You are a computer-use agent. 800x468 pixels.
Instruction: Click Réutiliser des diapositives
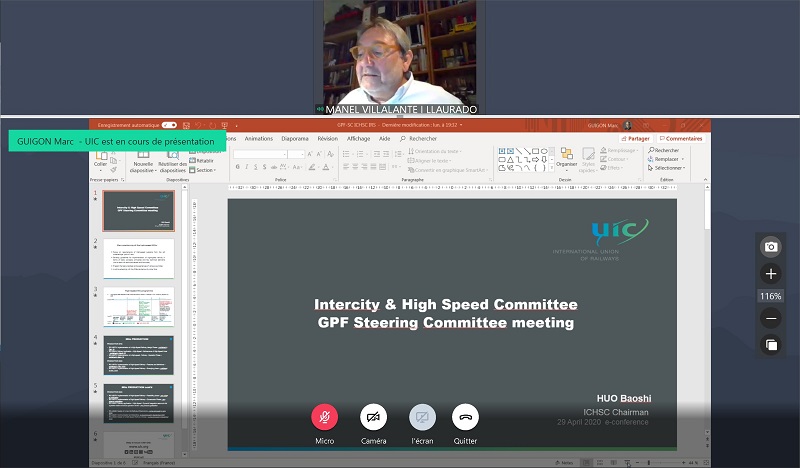tap(172, 162)
